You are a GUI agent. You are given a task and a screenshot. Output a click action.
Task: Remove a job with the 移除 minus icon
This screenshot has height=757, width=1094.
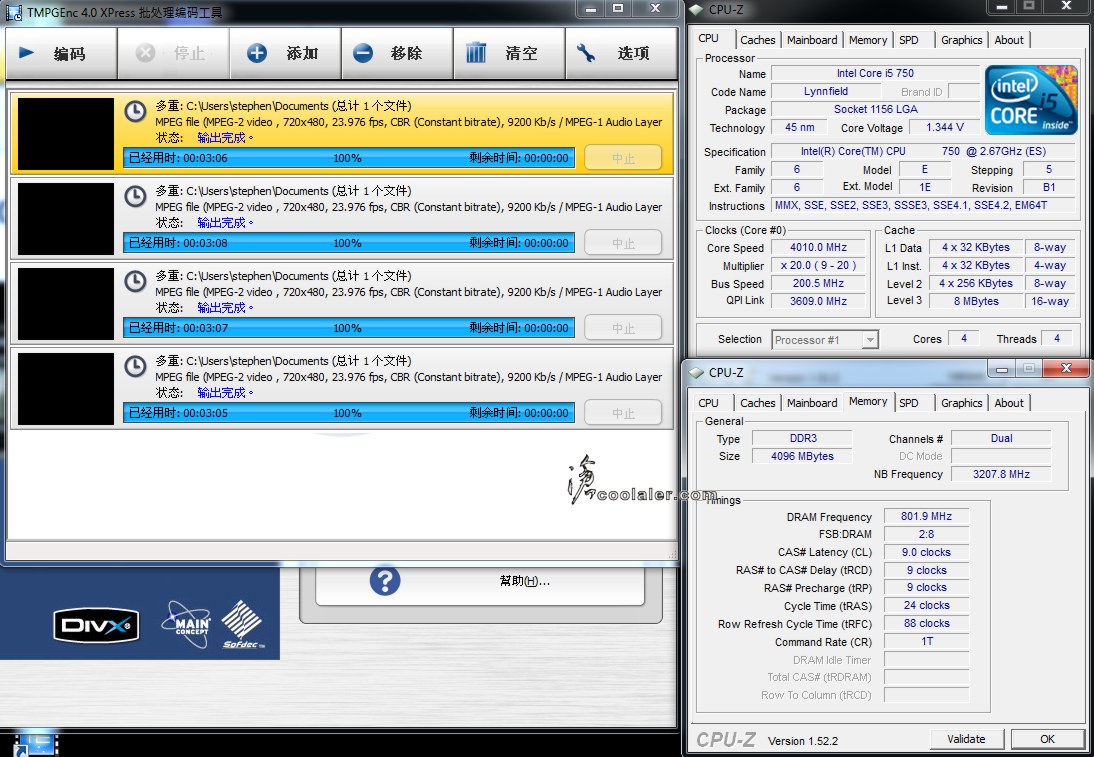pos(363,53)
